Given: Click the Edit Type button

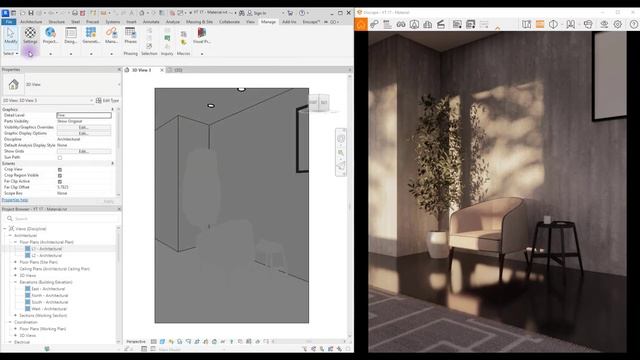Looking at the screenshot, I should coord(107,100).
